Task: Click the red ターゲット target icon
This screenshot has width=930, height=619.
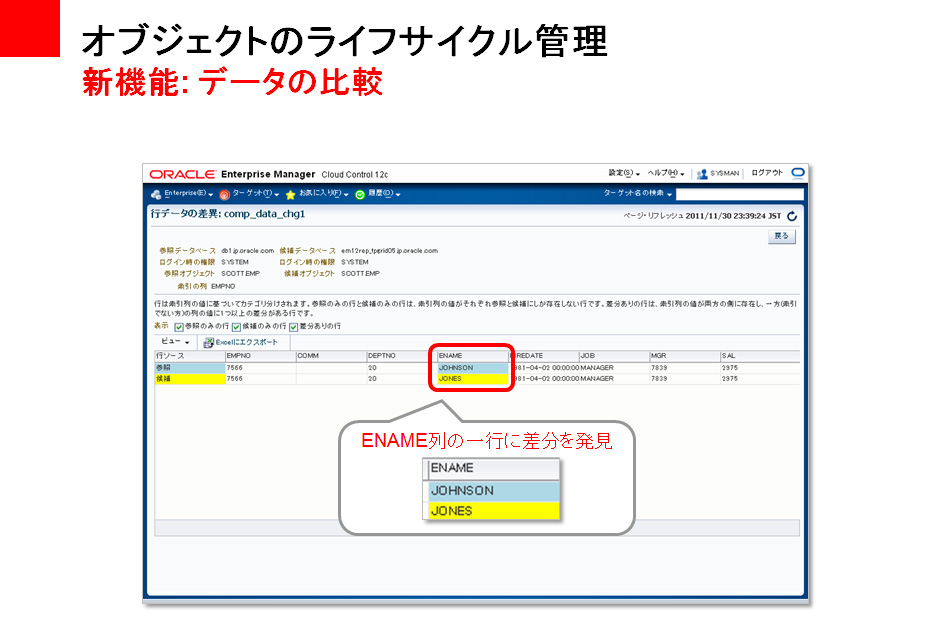Action: click(x=224, y=194)
